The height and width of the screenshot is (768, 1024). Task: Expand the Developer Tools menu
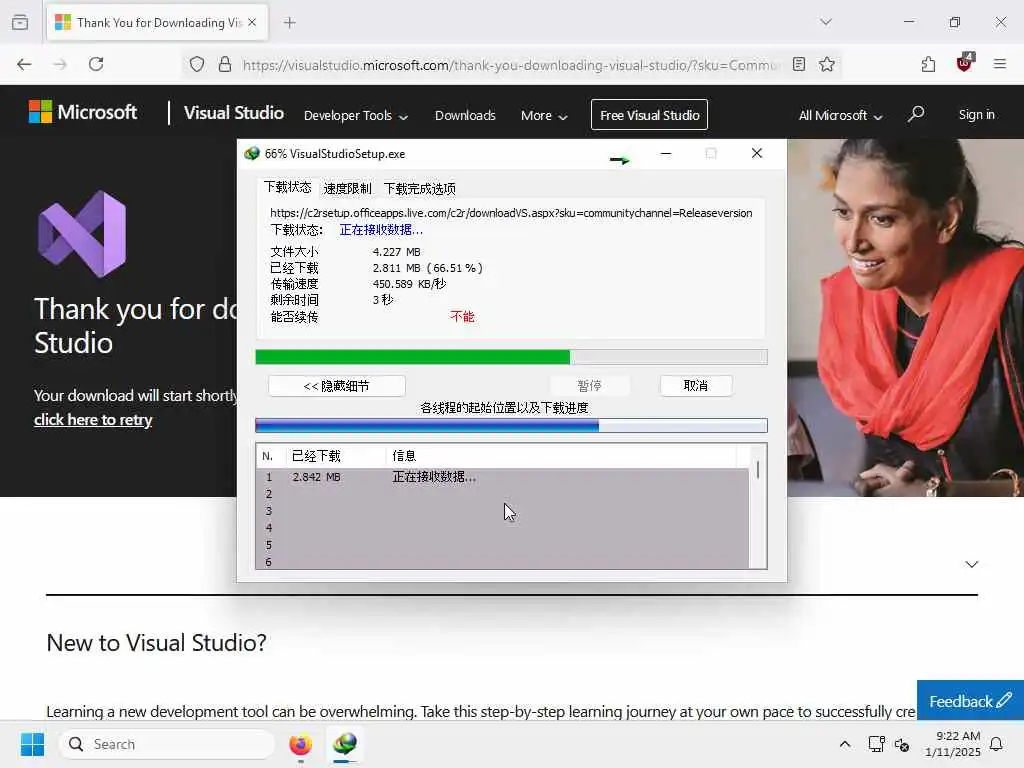pyautogui.click(x=356, y=116)
